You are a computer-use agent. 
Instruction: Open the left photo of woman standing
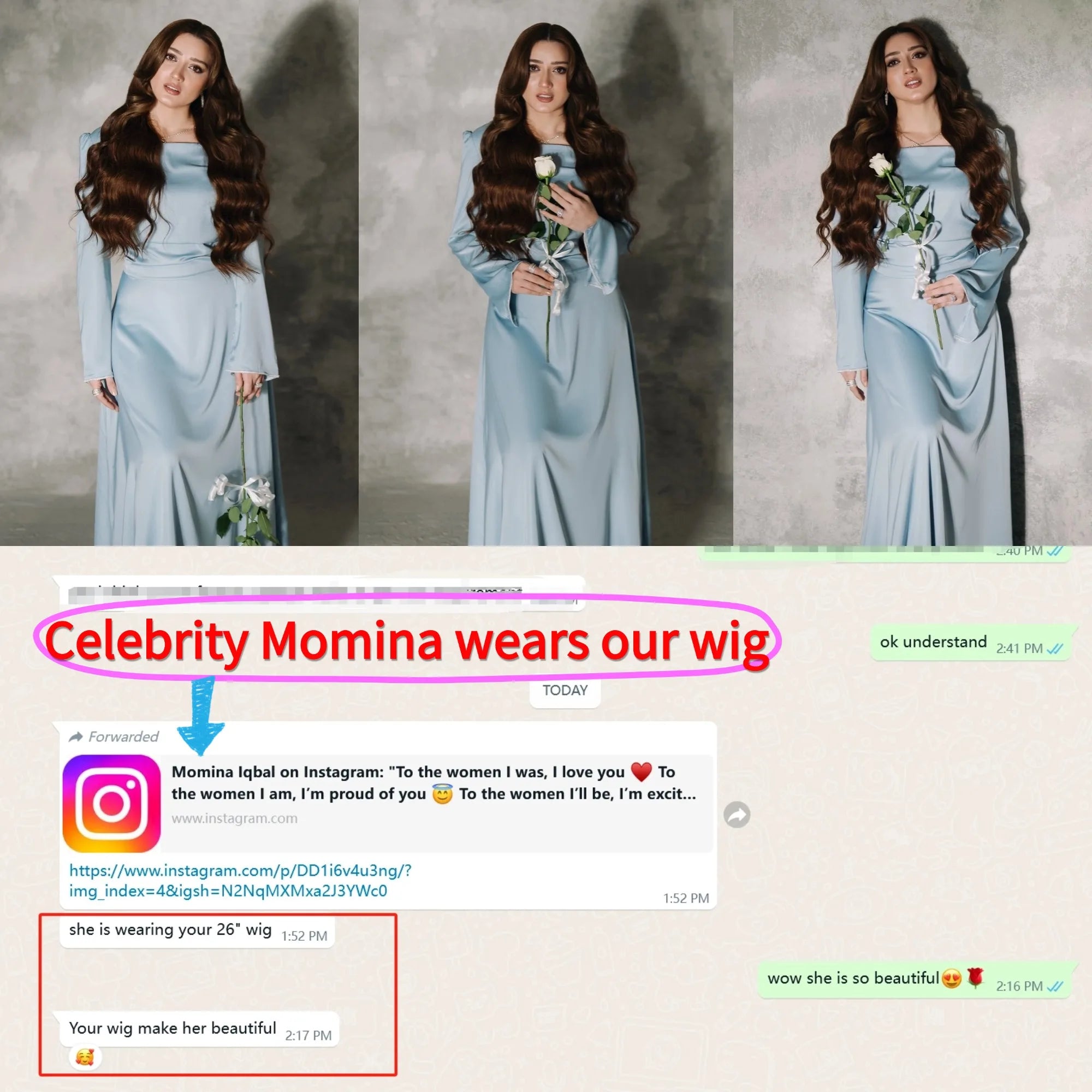(x=179, y=273)
